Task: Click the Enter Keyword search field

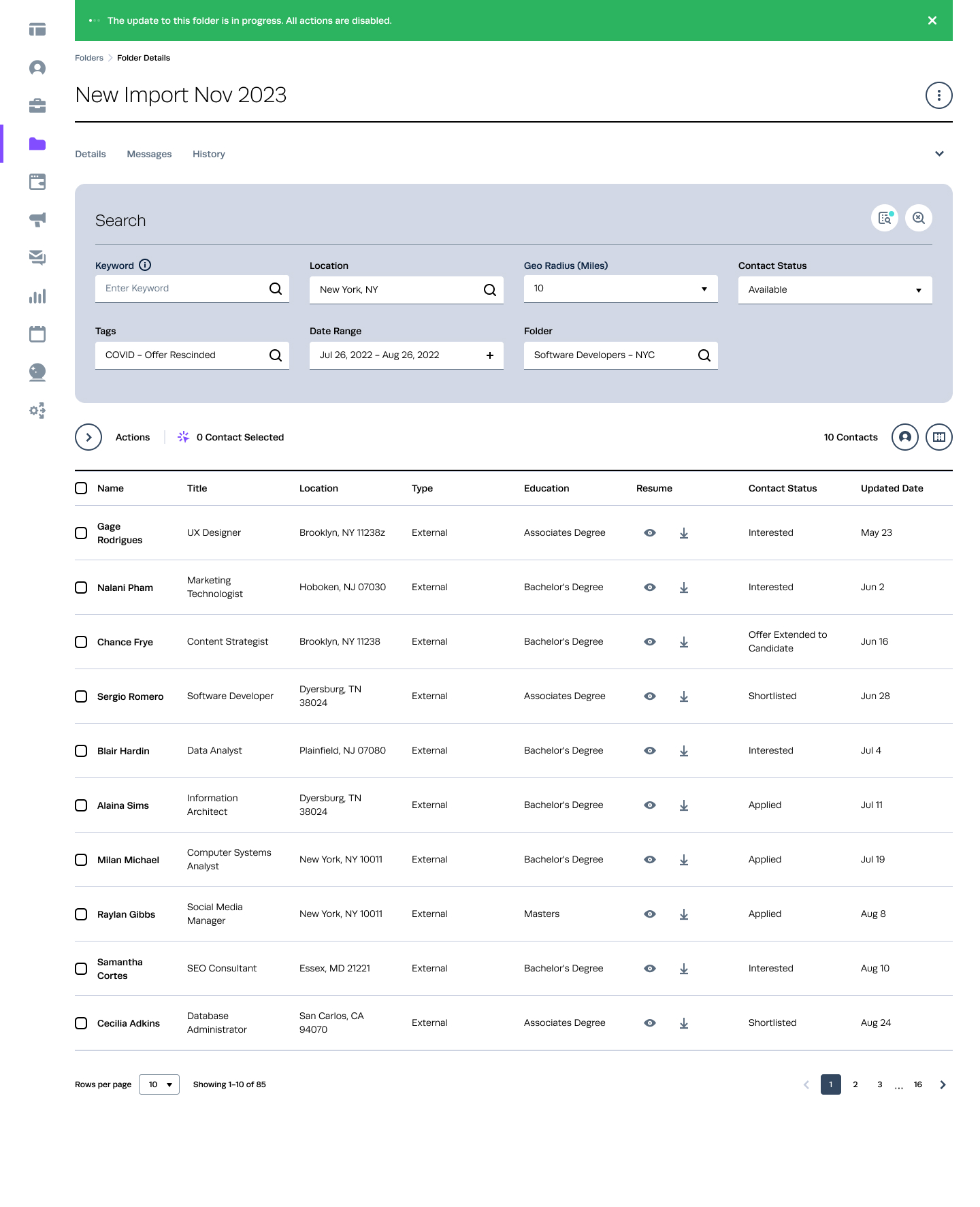Action: click(x=184, y=289)
